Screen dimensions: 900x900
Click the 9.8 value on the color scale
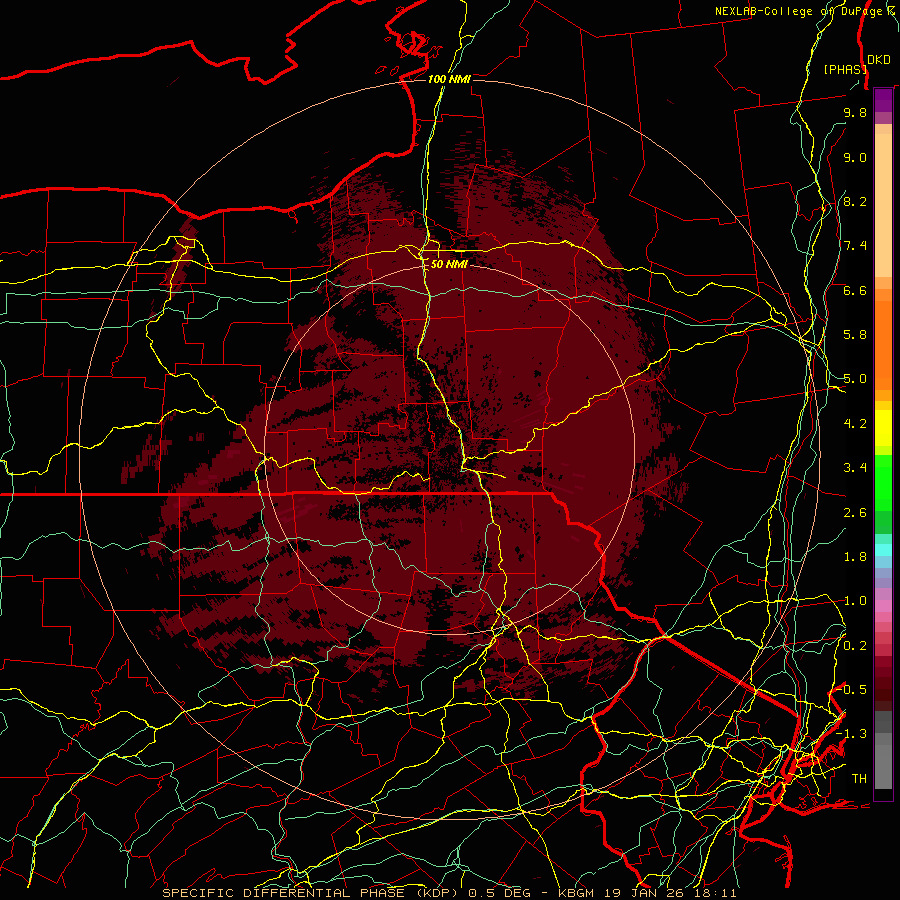tap(855, 112)
